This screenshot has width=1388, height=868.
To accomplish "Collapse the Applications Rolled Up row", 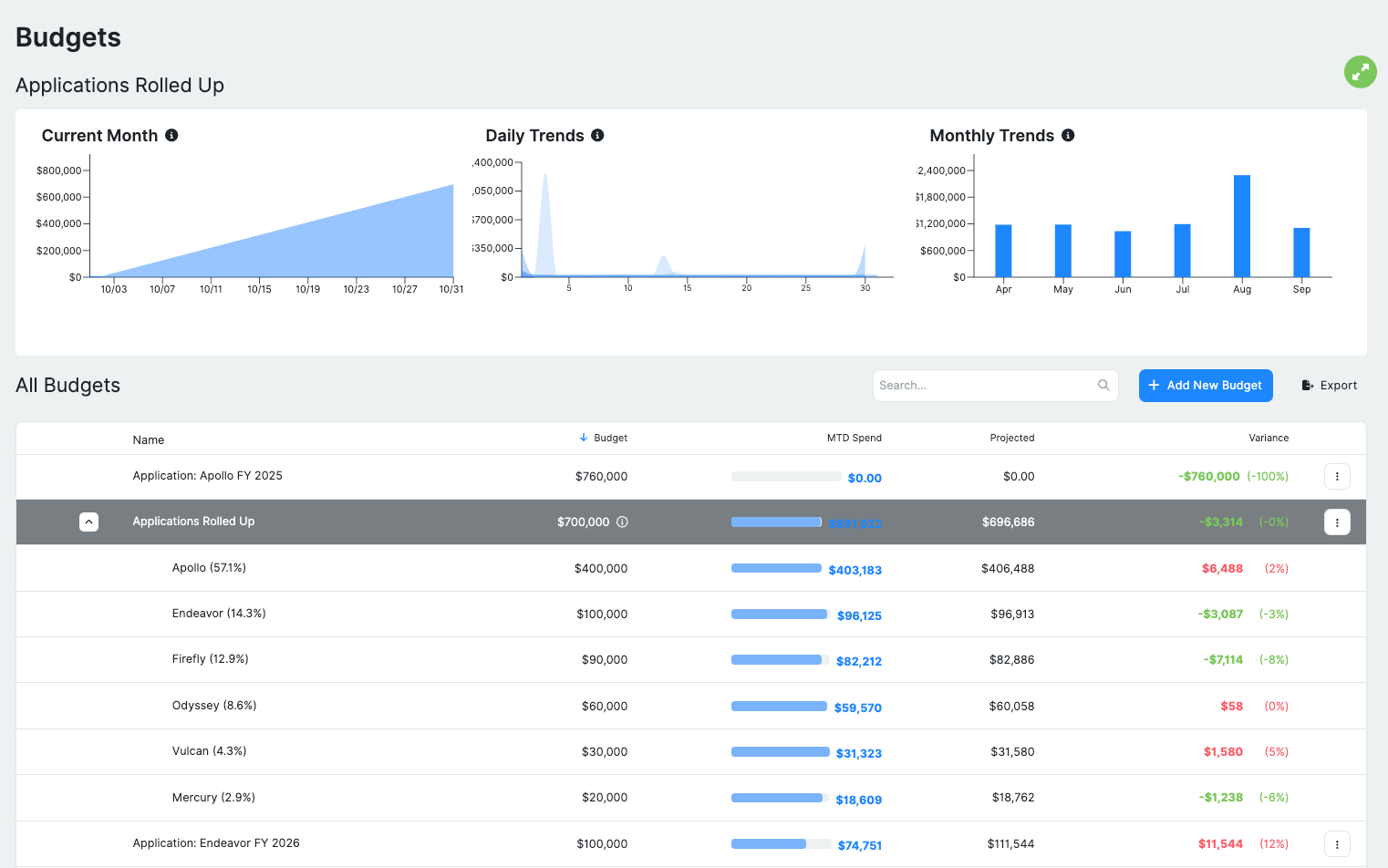I will click(x=88, y=522).
